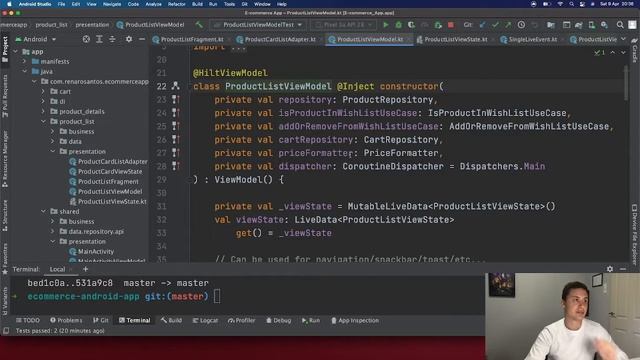Screen dimensions: 640x360
Task: Open the Problems tool window
Action: click(66, 320)
